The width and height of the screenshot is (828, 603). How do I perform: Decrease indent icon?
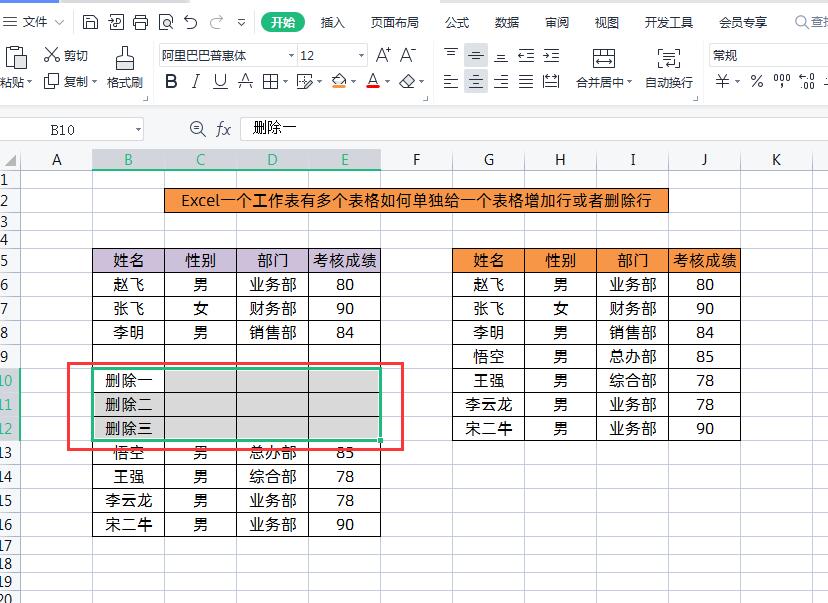tap(526, 55)
